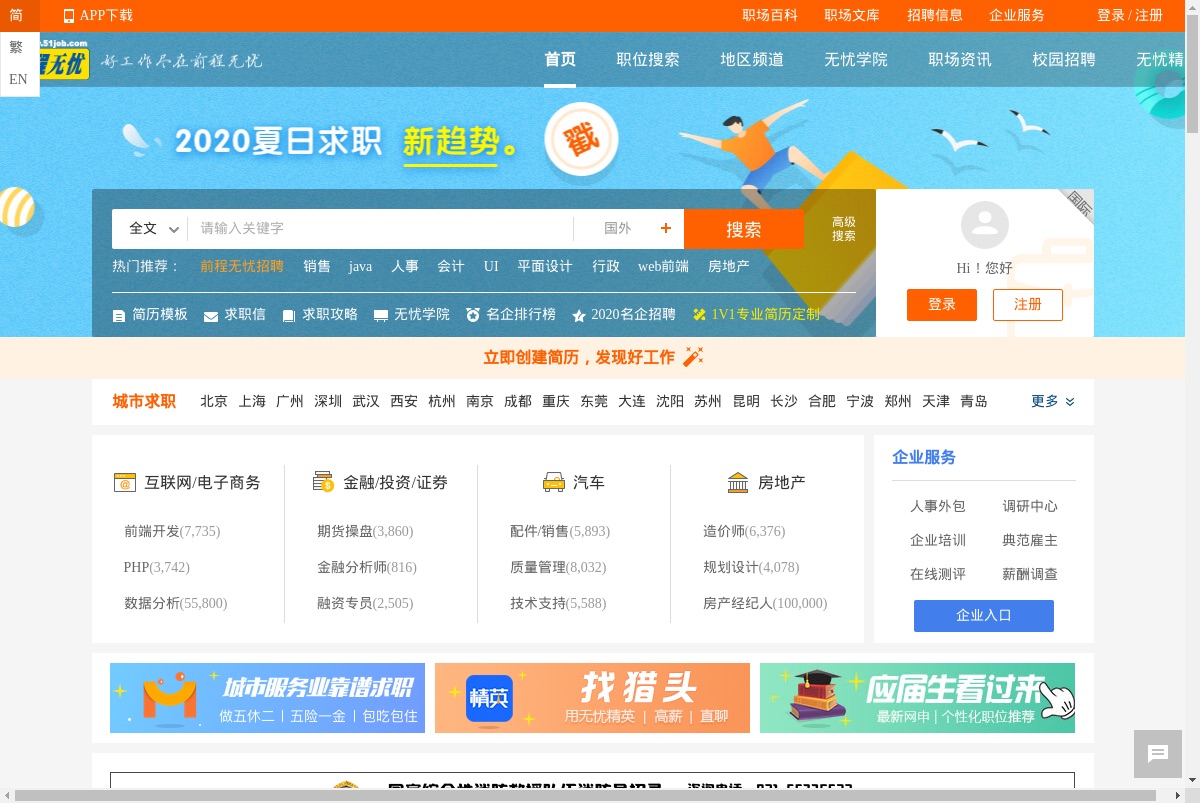Screen dimensions: 1200x803
Task: Click the 戳 round badge on banner
Action: [582, 140]
